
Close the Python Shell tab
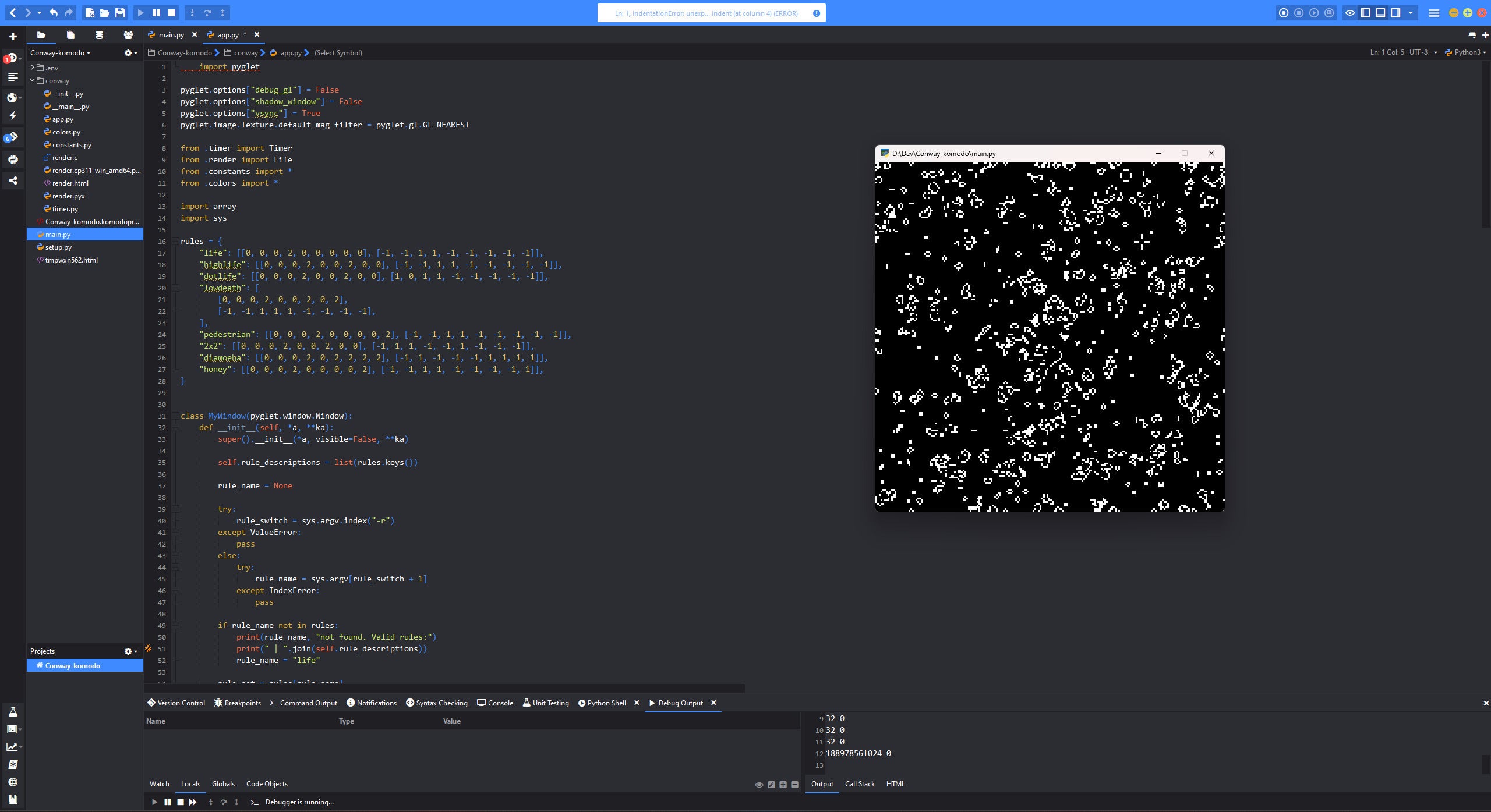coord(637,703)
